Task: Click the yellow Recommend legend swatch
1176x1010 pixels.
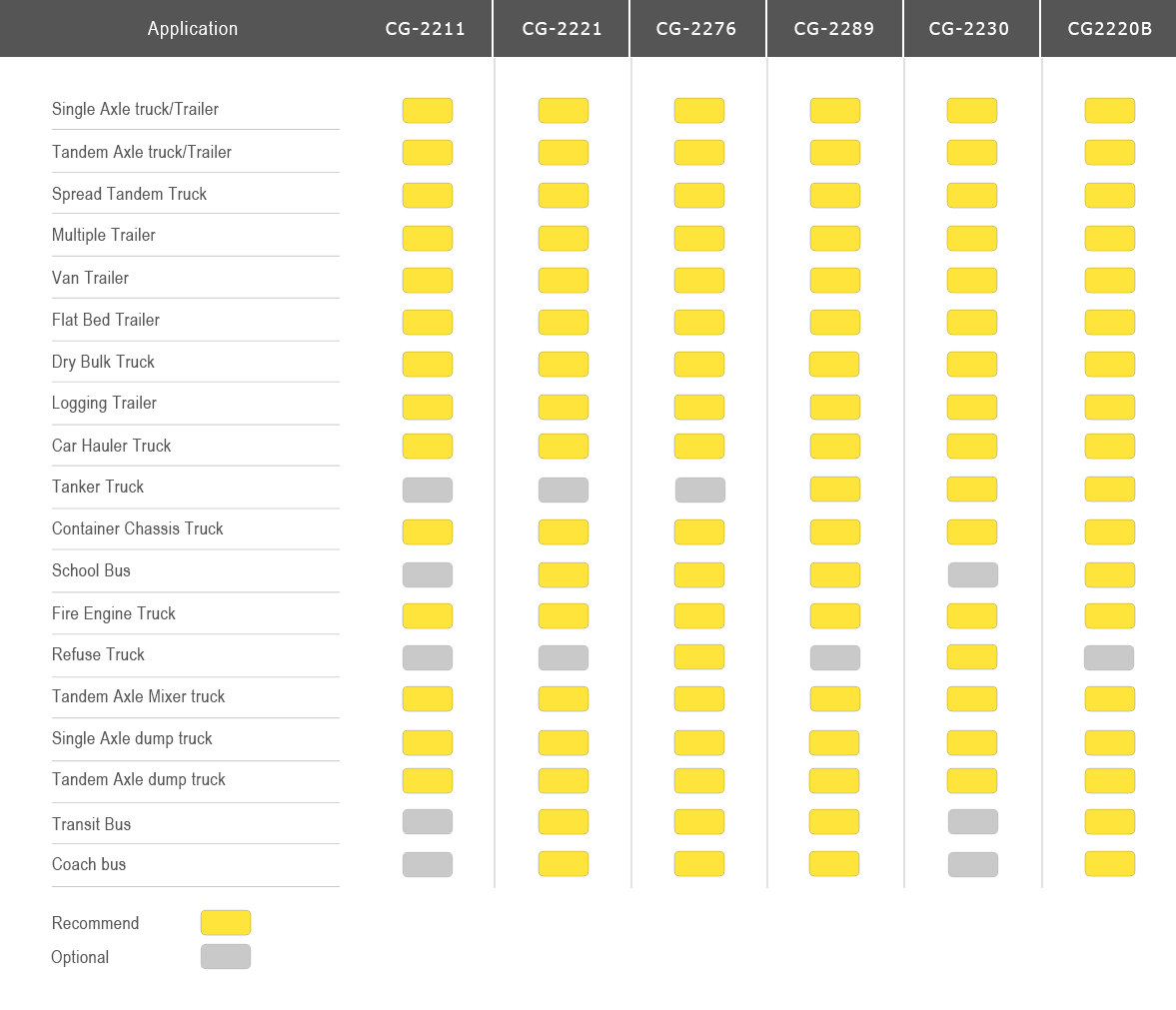Action: click(226, 923)
